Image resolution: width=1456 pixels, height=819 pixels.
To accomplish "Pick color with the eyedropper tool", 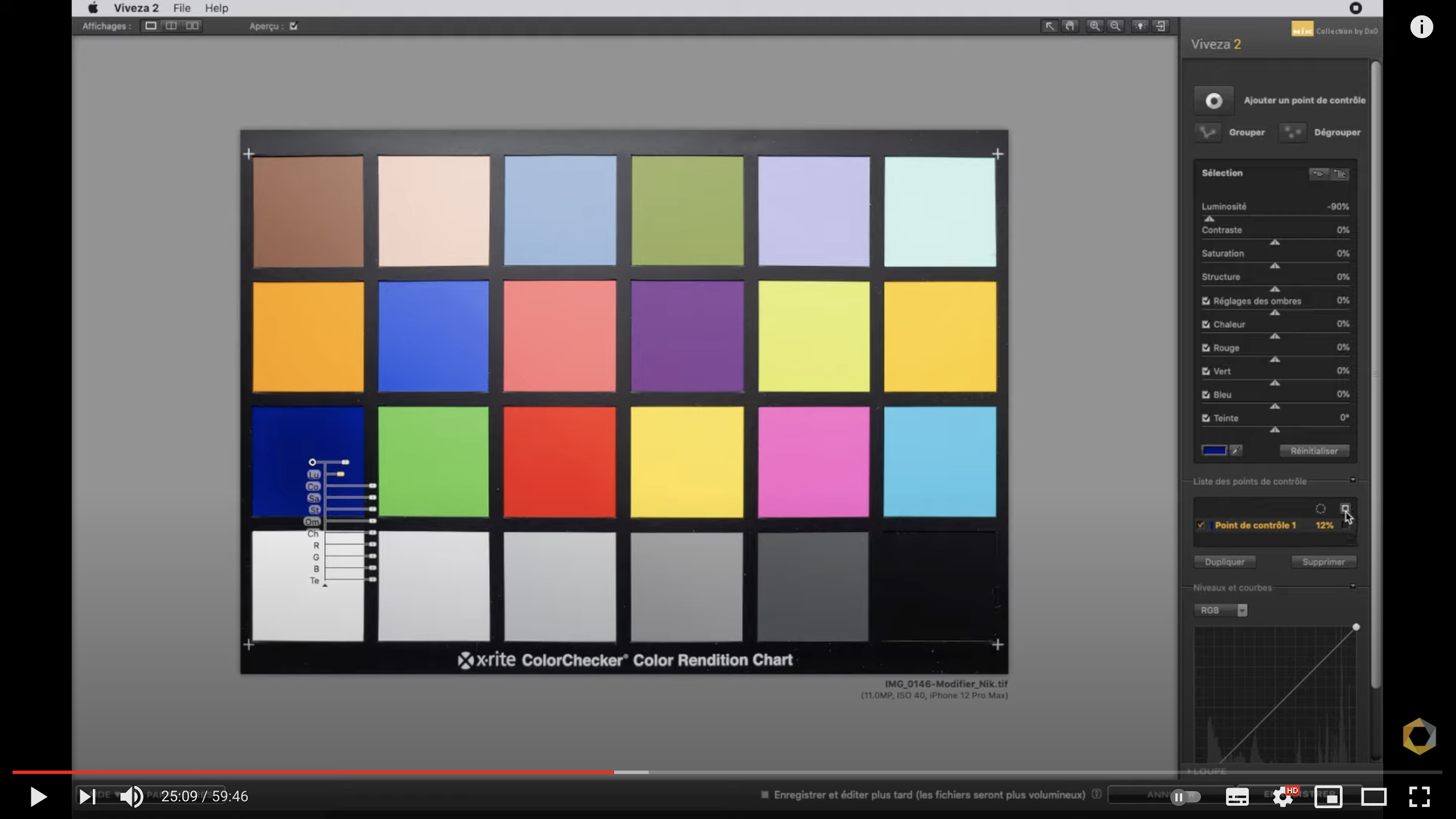I will [x=1236, y=451].
